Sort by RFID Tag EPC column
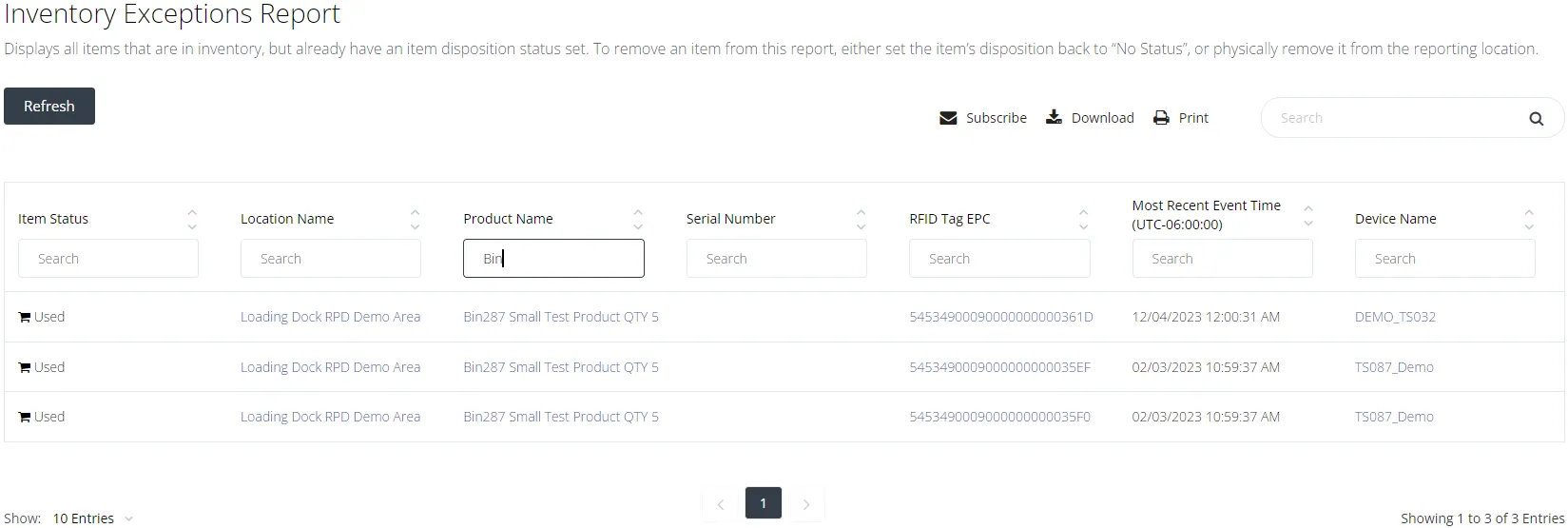Image resolution: width=1568 pixels, height=528 pixels. pyautogui.click(x=1083, y=220)
